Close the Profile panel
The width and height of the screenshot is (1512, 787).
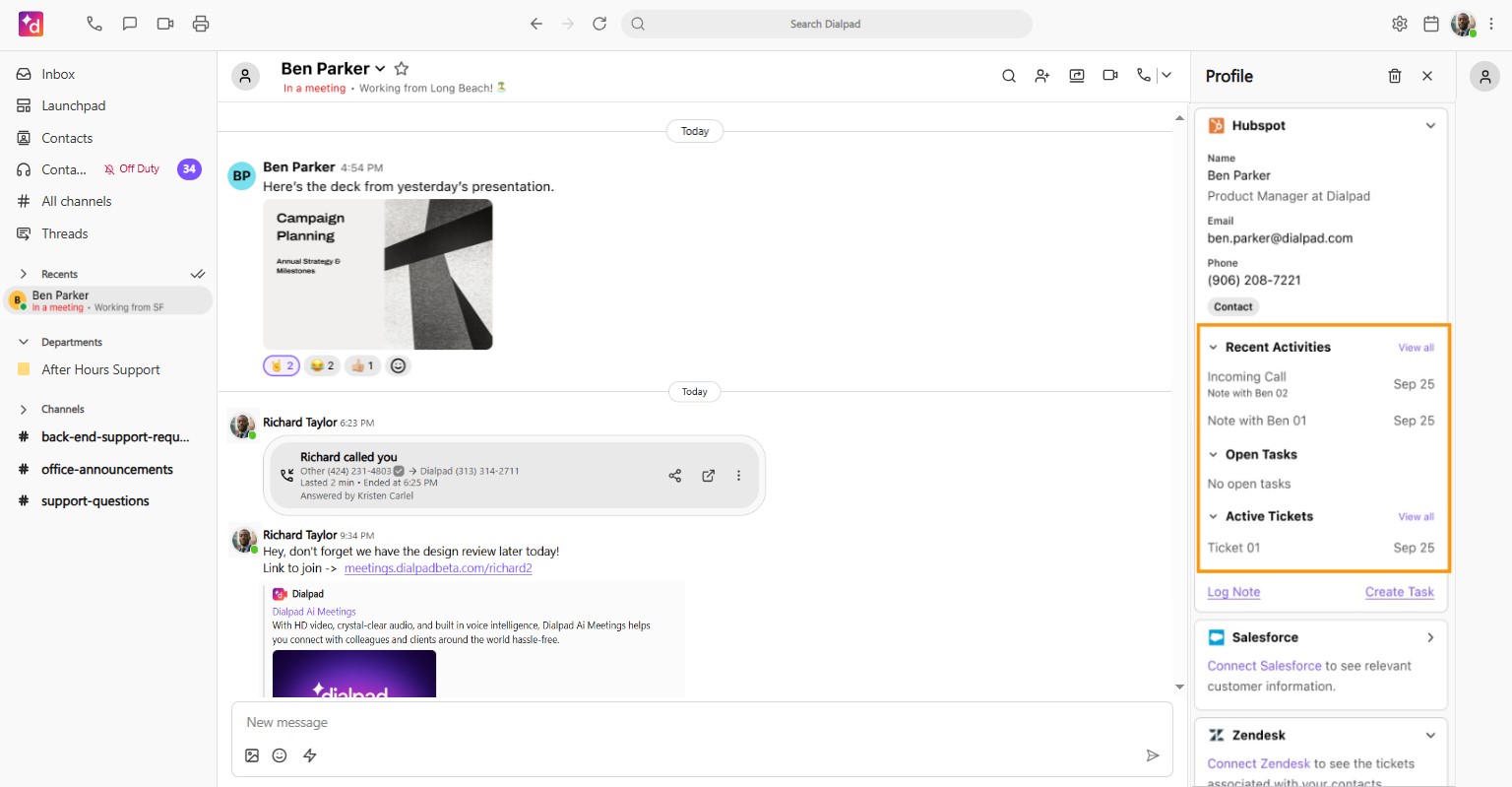pyautogui.click(x=1427, y=76)
